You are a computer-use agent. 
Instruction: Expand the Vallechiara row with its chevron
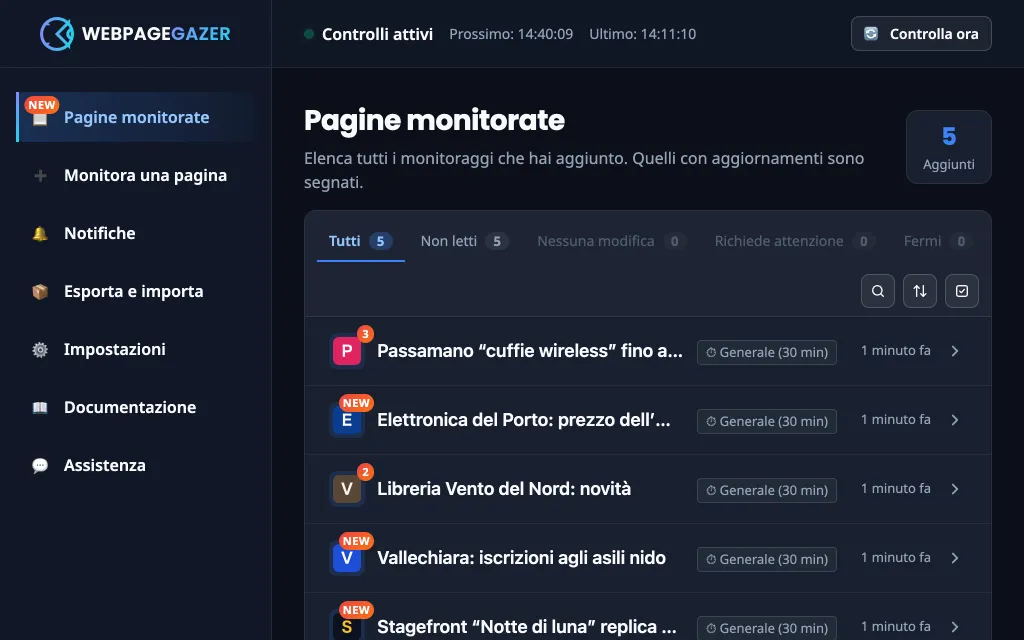tap(955, 558)
